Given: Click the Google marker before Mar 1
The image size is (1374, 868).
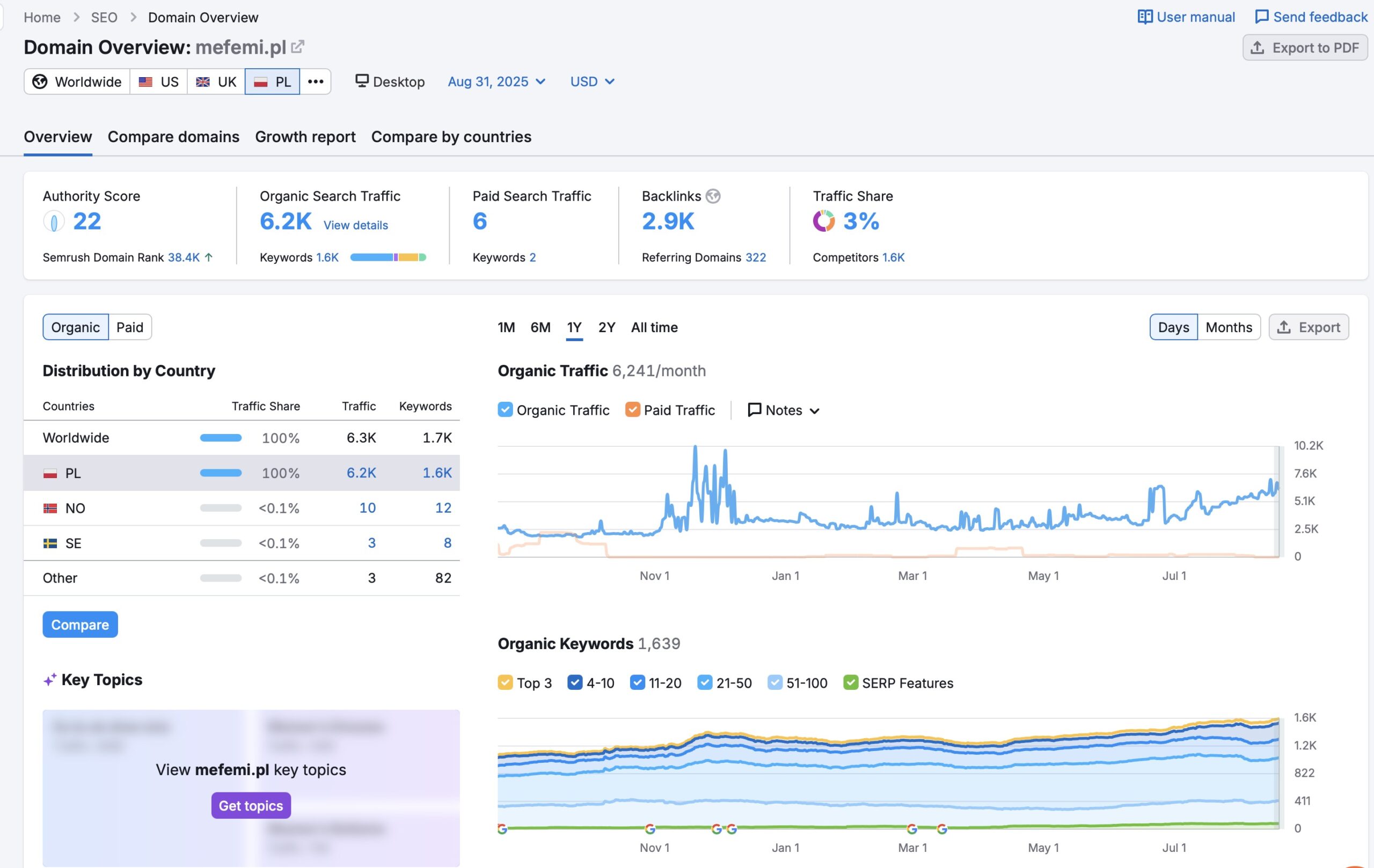Looking at the screenshot, I should click(912, 829).
